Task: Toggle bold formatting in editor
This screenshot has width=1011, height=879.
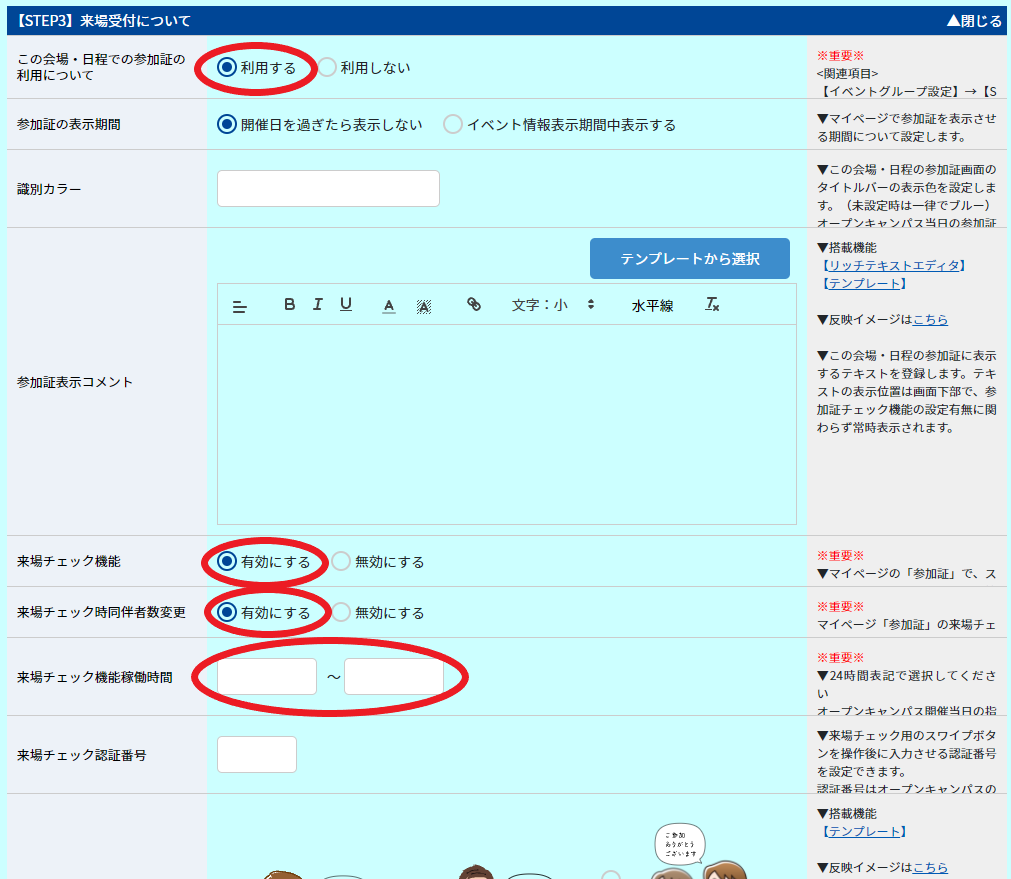Action: [x=290, y=304]
